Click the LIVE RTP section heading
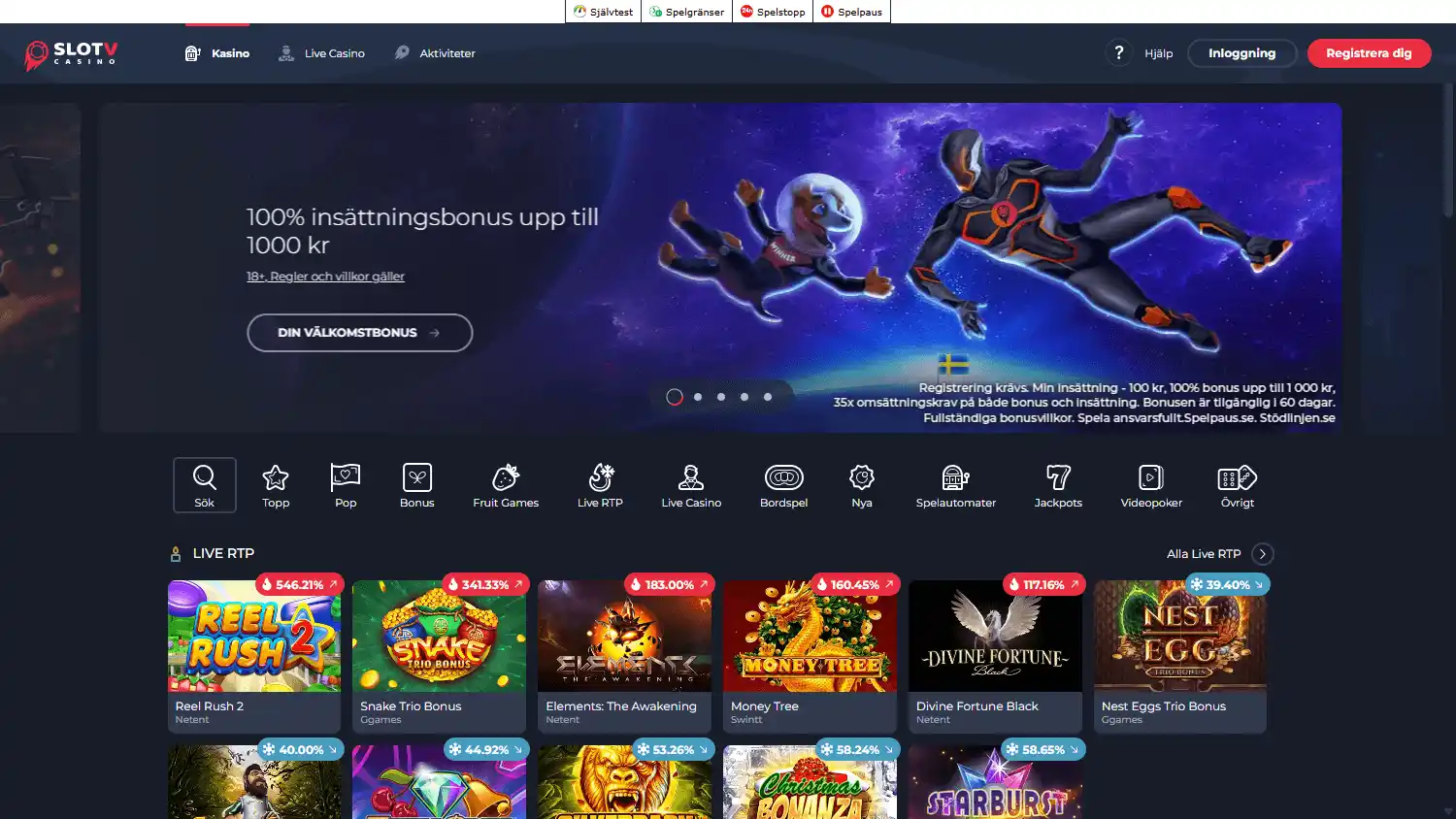The image size is (1456, 819). [x=223, y=553]
